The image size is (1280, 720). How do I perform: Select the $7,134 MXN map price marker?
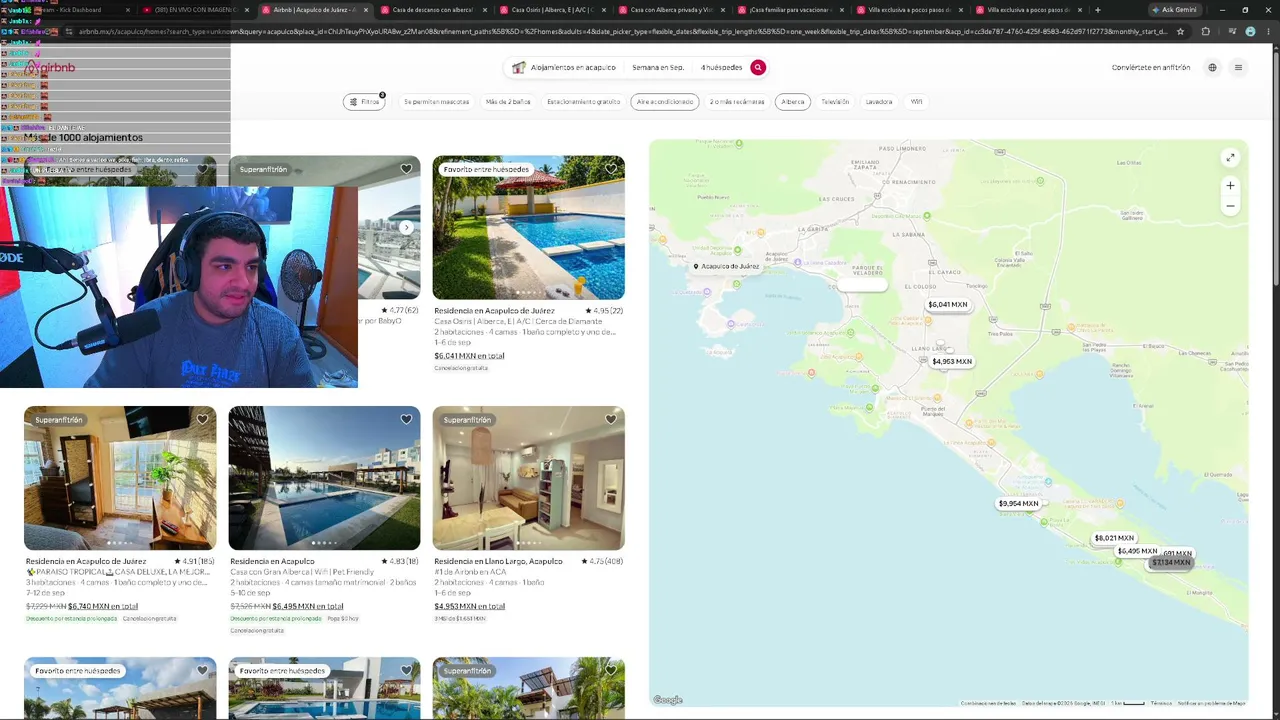1171,563
